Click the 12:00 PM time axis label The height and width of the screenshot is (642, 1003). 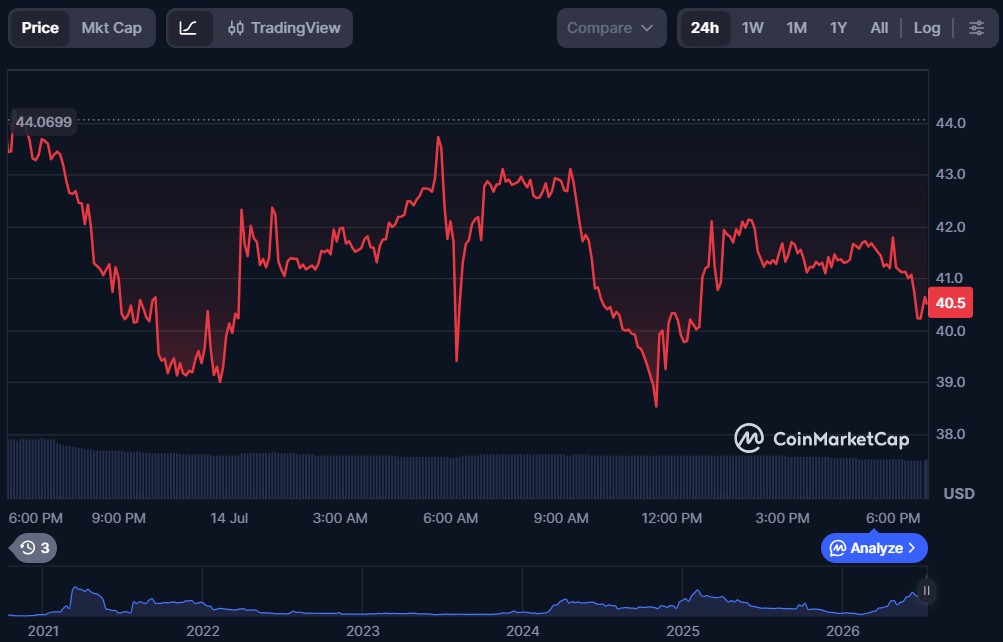(x=672, y=518)
